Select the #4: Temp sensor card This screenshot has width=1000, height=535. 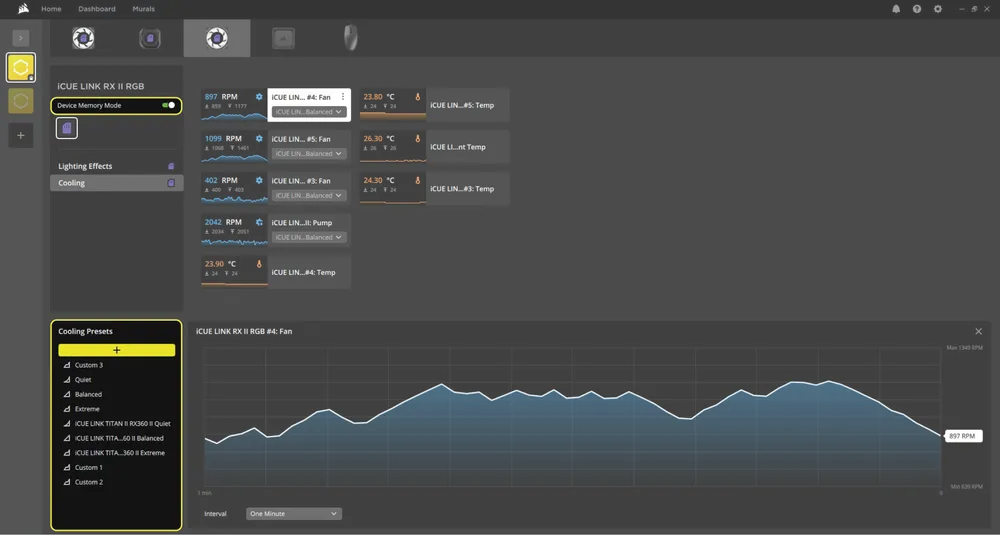[x=309, y=272]
